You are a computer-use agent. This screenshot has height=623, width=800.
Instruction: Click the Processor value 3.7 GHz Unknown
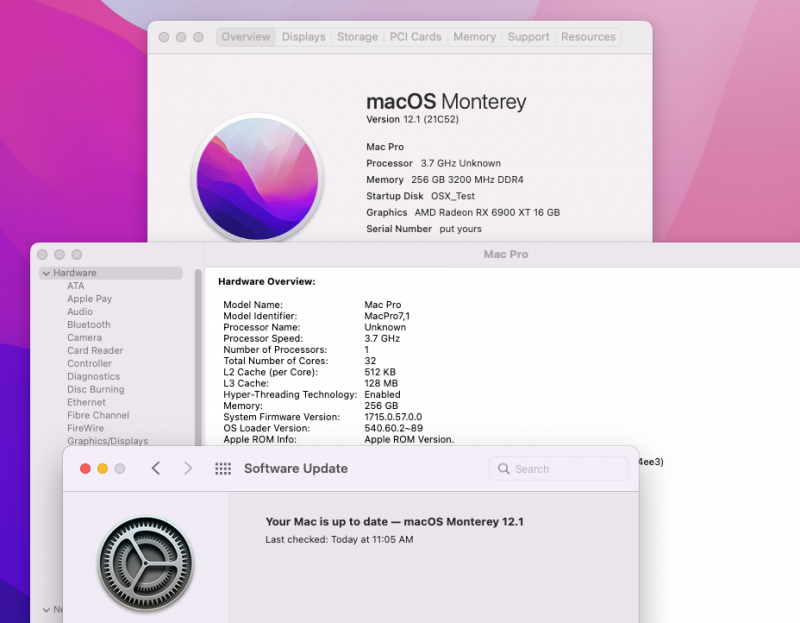pyautogui.click(x=461, y=163)
